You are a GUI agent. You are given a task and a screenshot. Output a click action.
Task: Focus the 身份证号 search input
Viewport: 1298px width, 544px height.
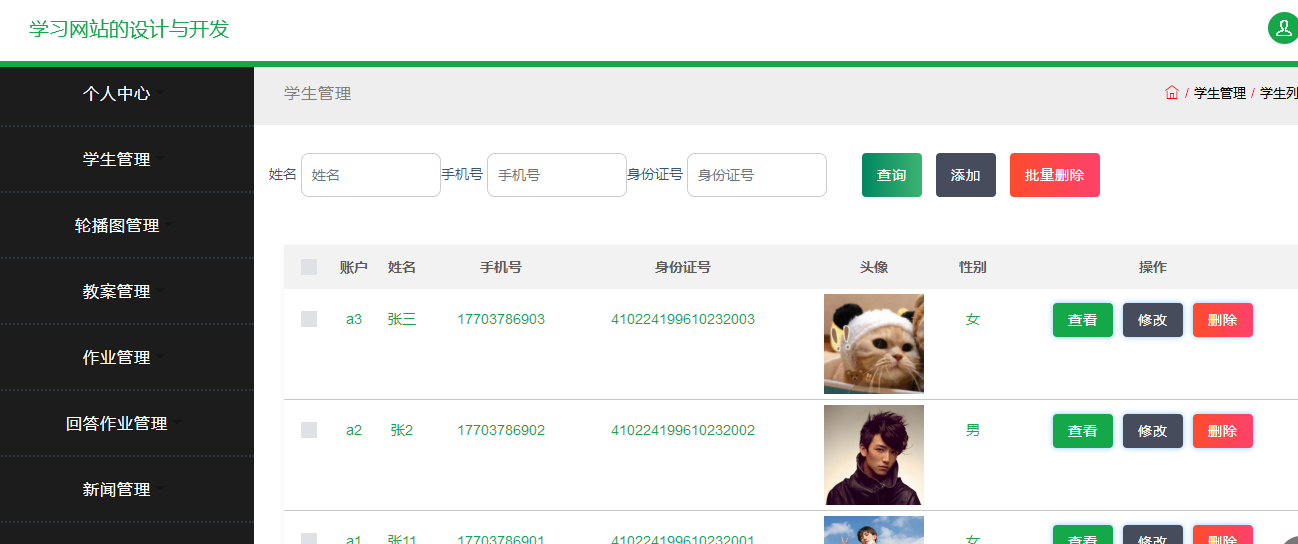tap(757, 175)
